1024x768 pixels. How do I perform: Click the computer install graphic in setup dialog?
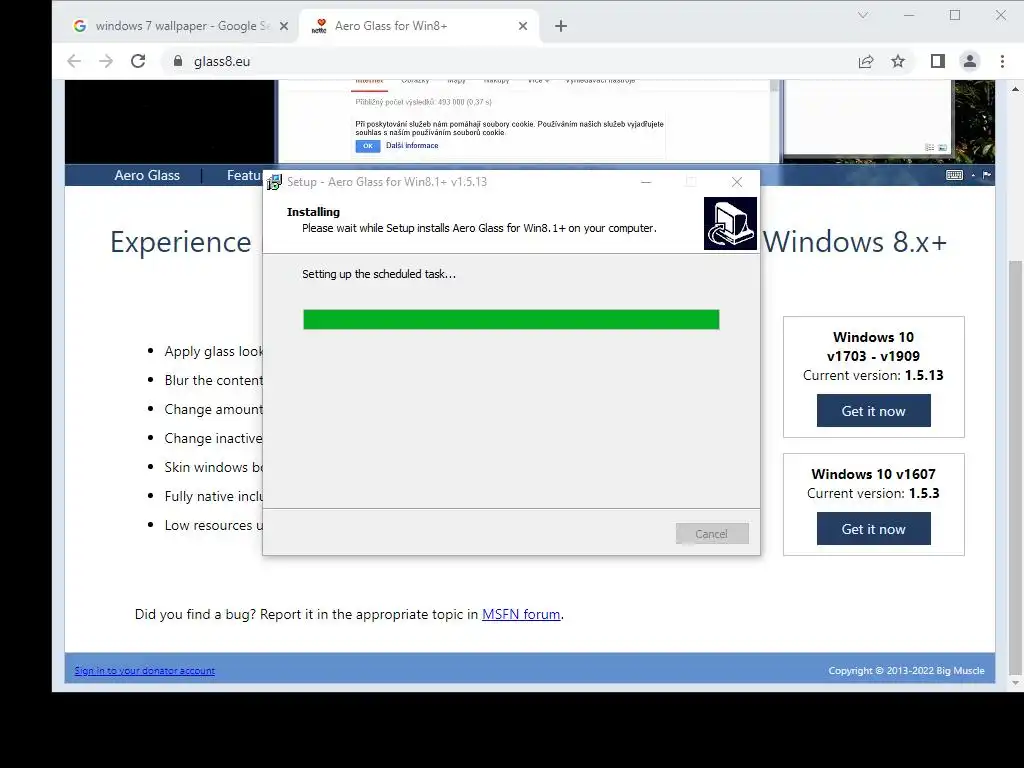[730, 223]
